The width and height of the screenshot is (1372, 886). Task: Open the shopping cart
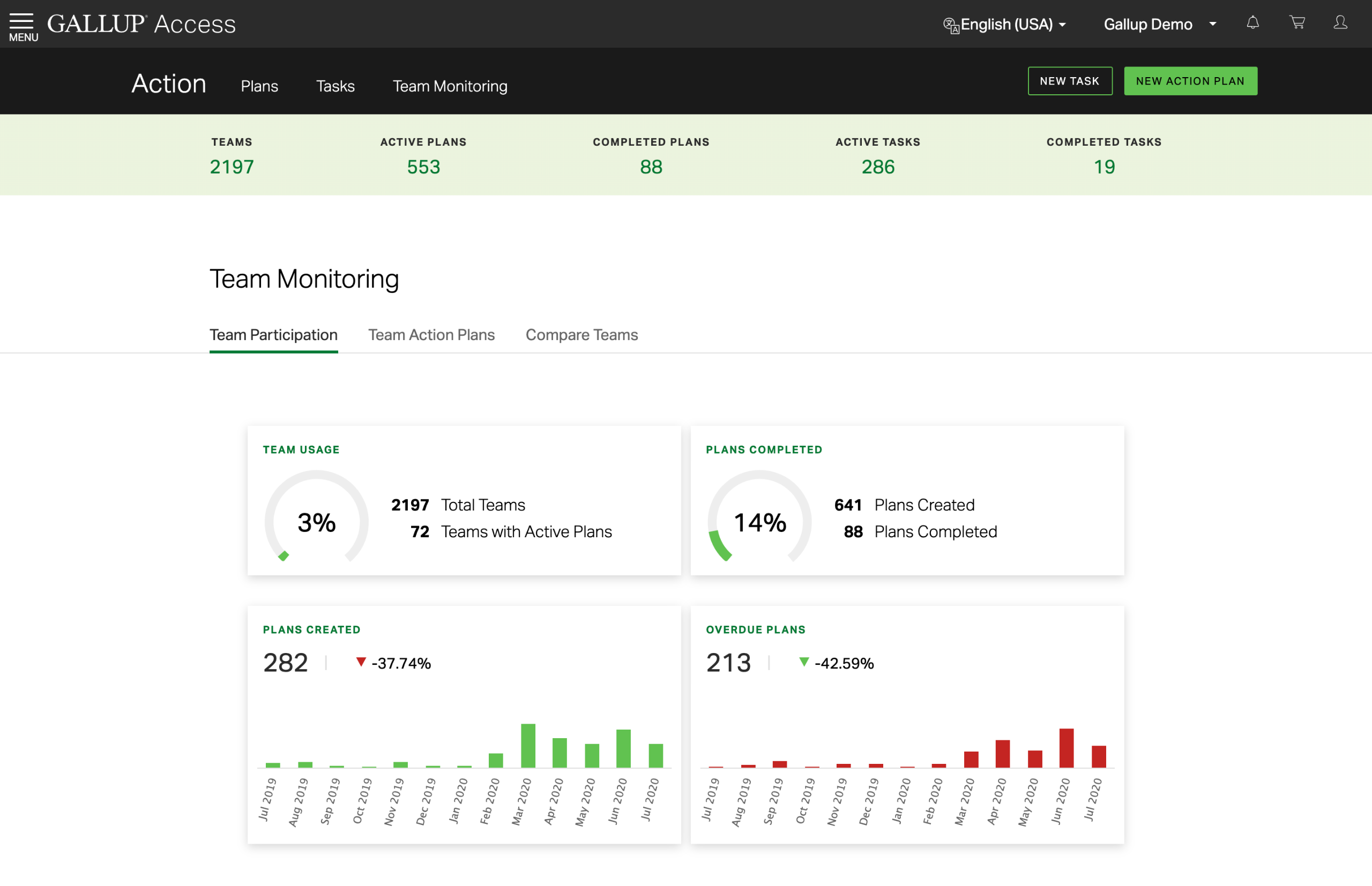(x=1296, y=23)
